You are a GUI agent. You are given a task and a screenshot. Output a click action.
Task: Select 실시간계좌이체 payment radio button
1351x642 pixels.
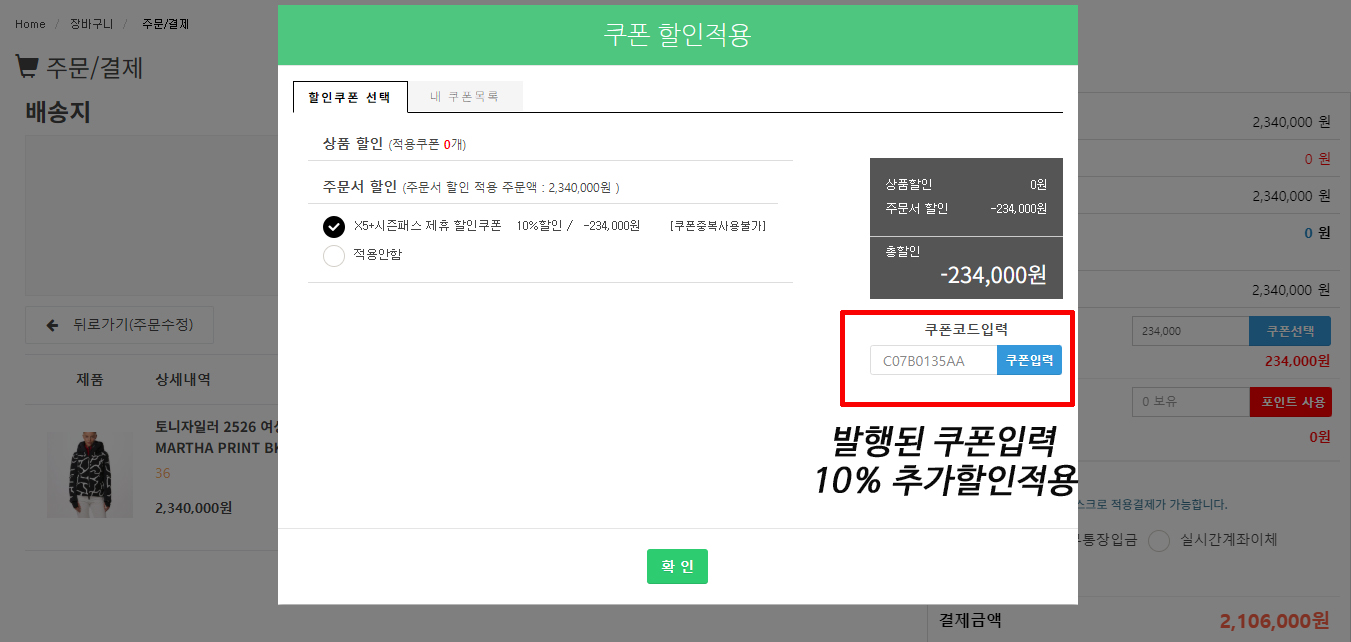pyautogui.click(x=1159, y=541)
